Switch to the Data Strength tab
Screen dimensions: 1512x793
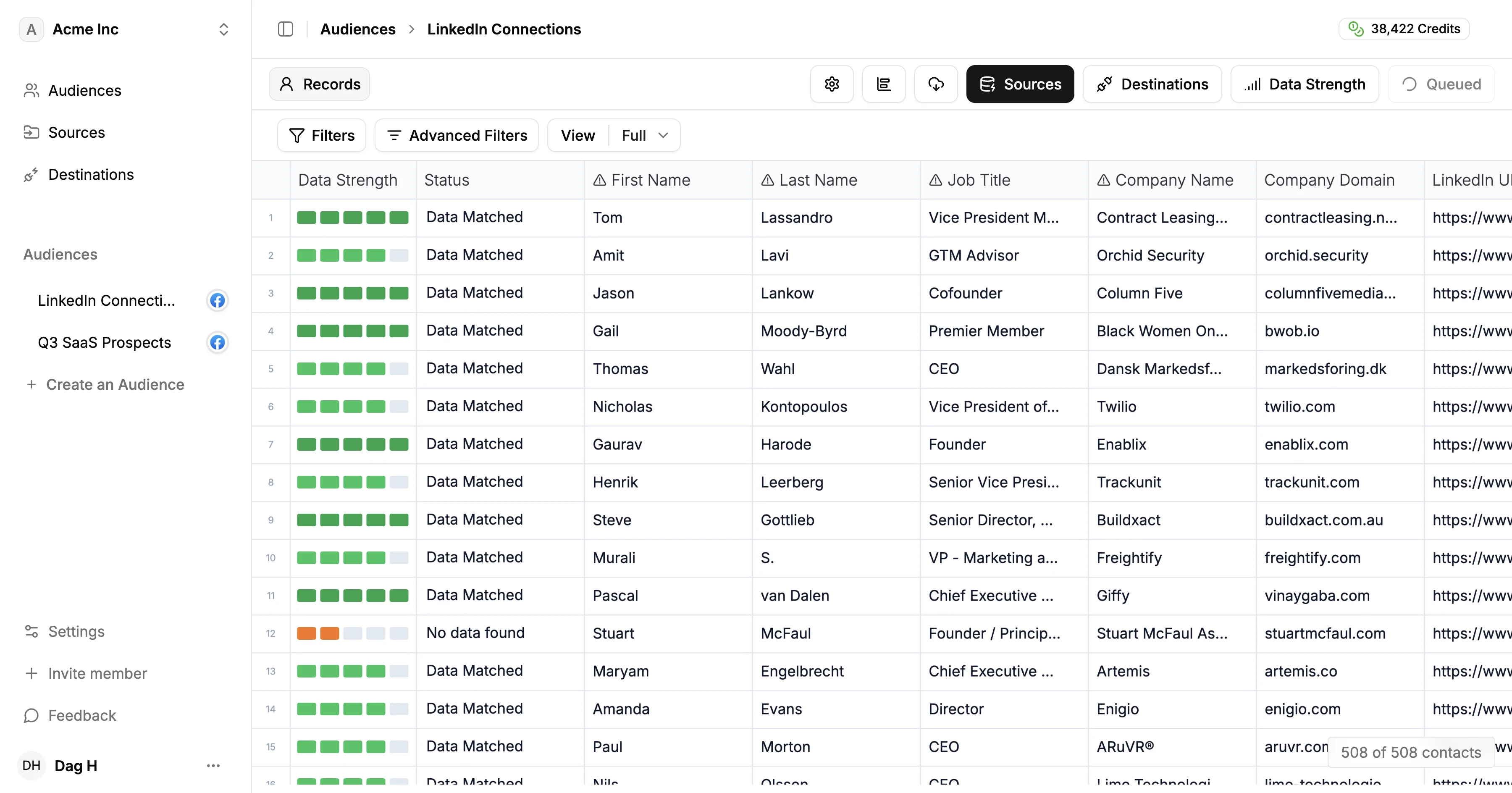1304,84
